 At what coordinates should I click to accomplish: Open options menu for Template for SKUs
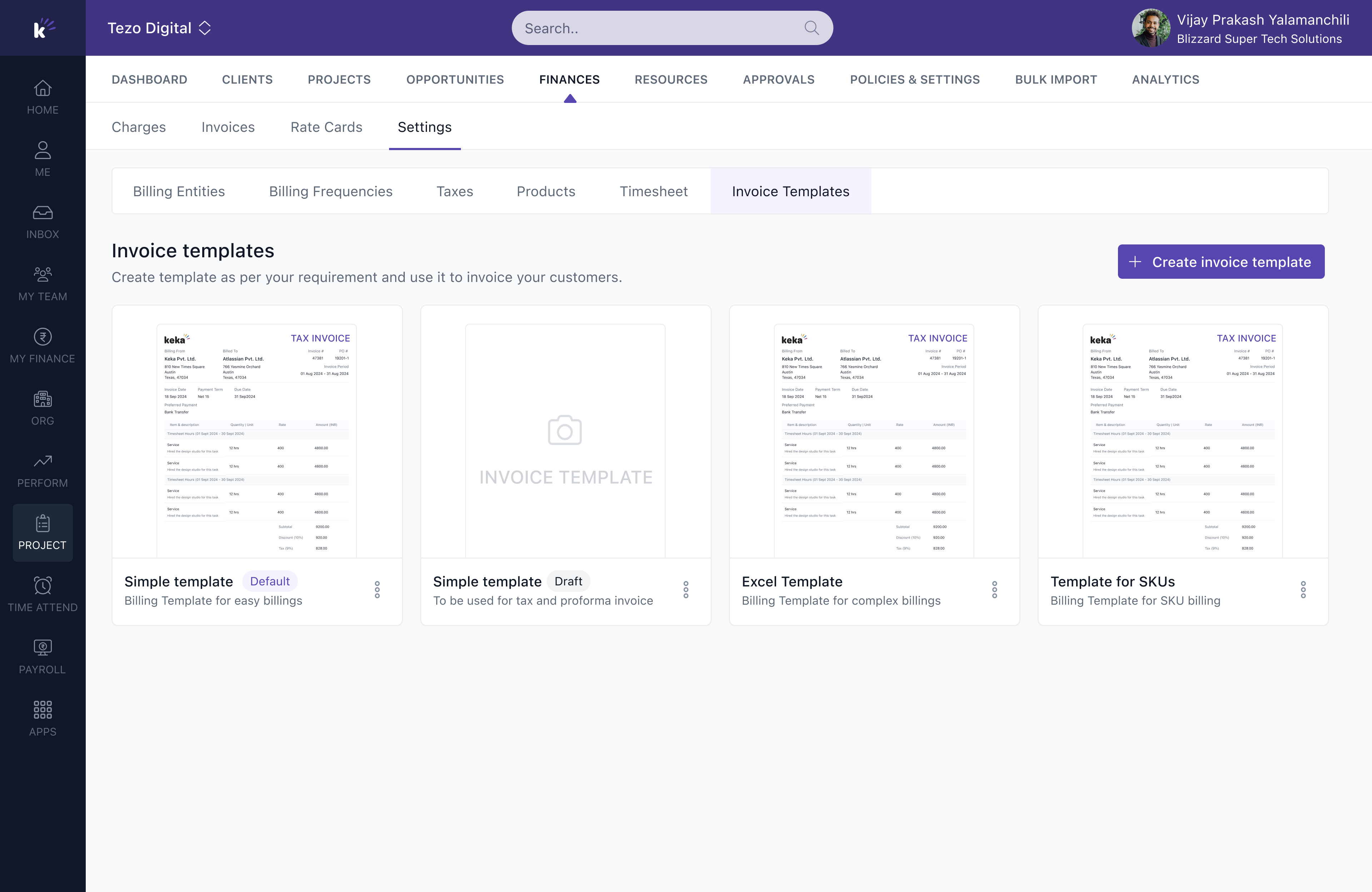point(1303,590)
